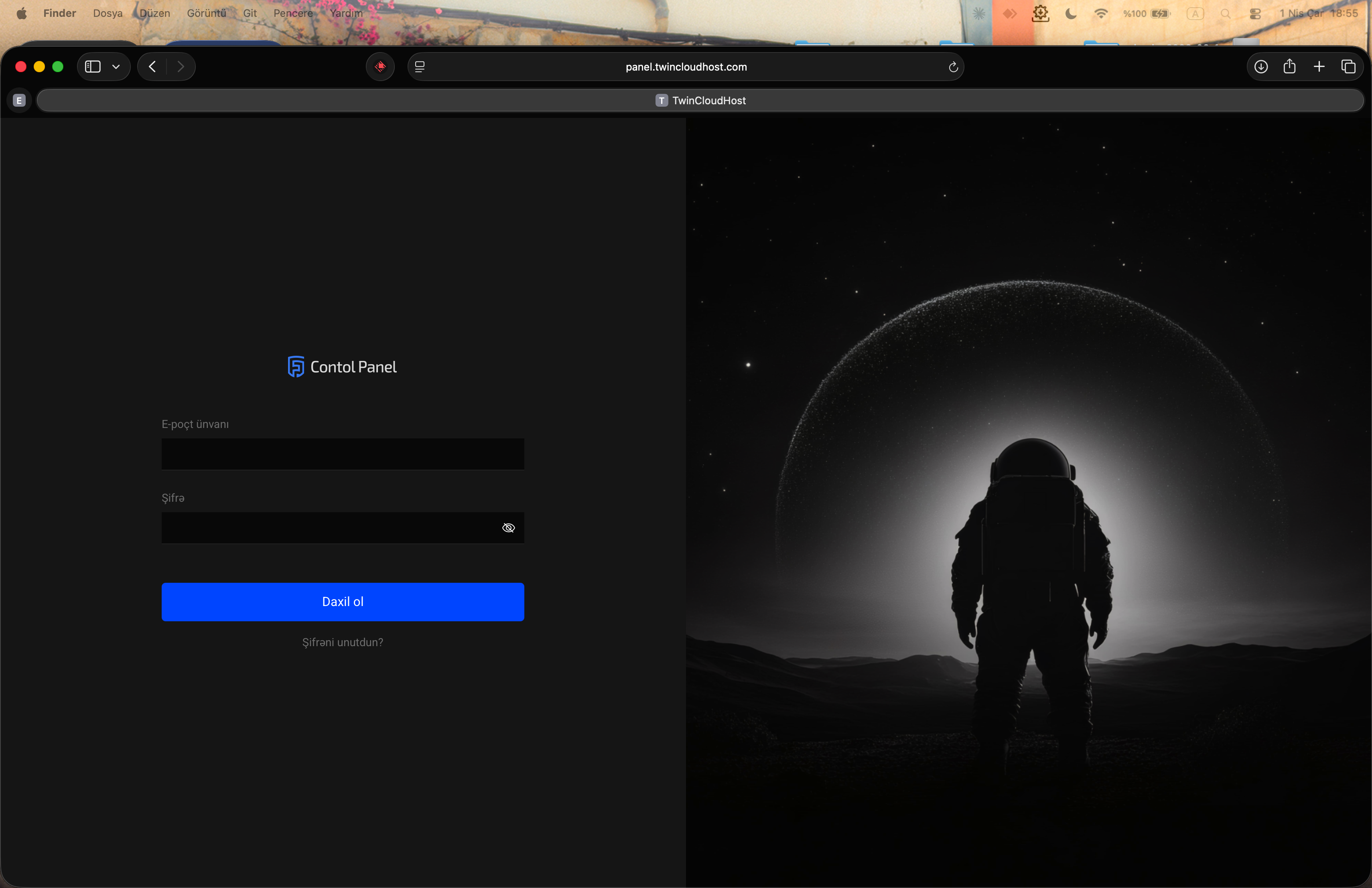Open the Görüntü menu
Viewport: 1372px width, 888px height.
coord(206,13)
